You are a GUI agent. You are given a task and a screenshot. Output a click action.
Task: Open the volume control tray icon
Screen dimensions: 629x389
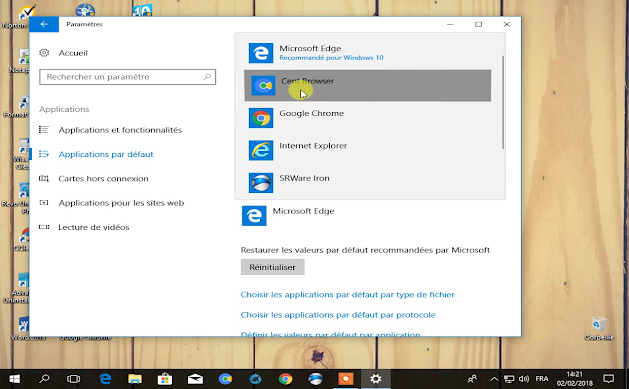tap(524, 379)
